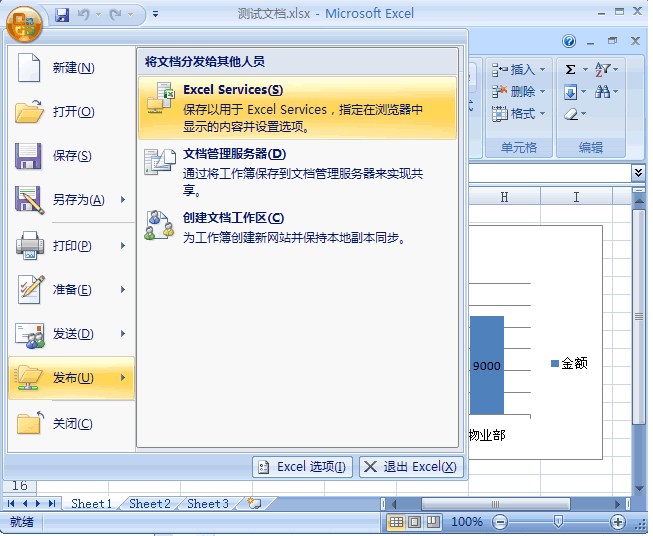Click the 金额 legend entry

pos(569,363)
